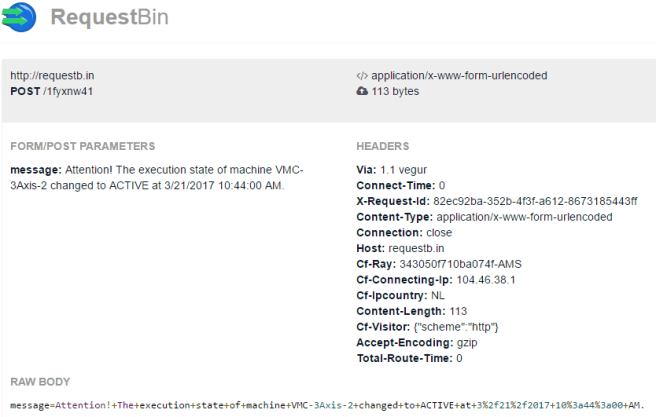Click the FORM/POST PARAMETERS section heading

(x=82, y=146)
